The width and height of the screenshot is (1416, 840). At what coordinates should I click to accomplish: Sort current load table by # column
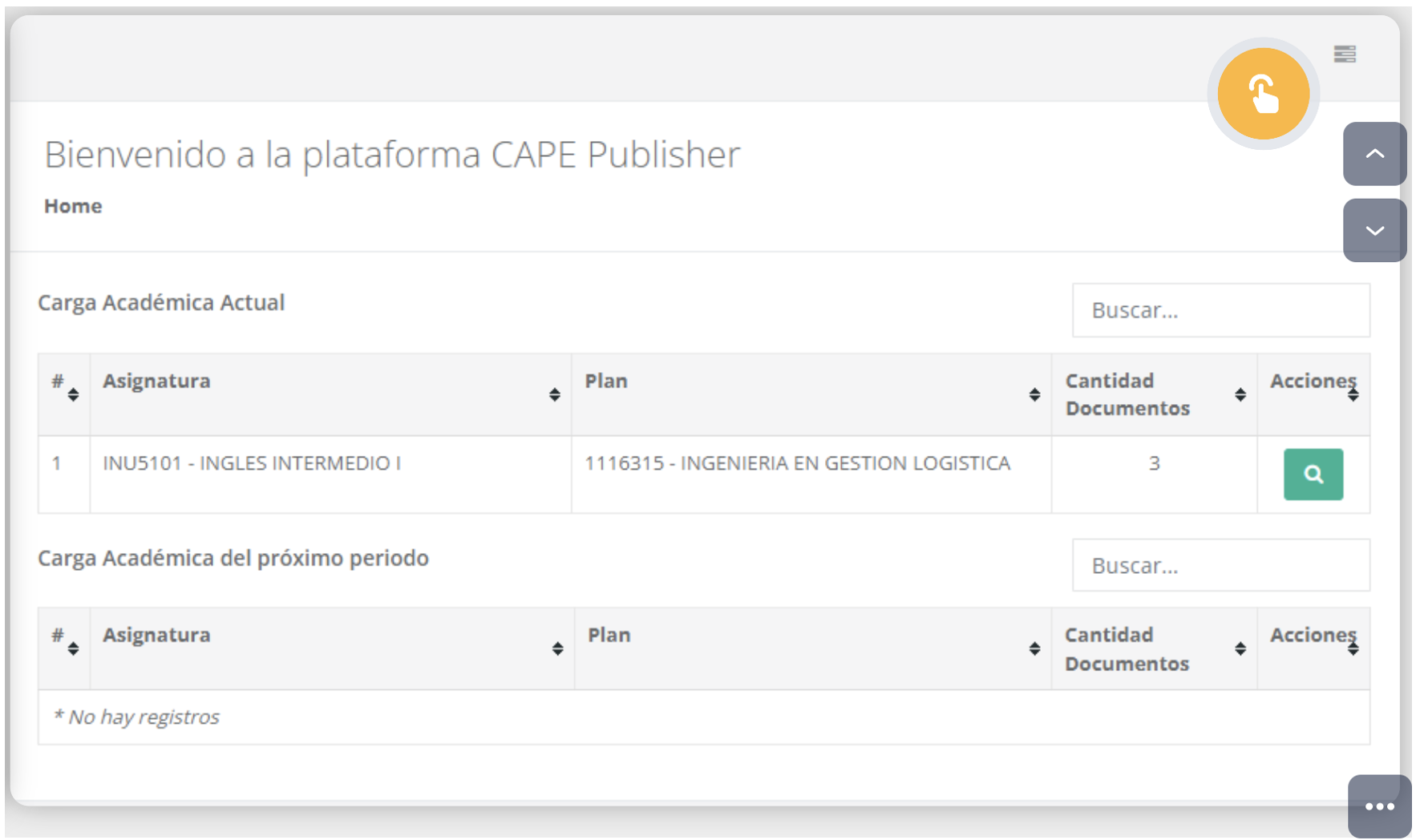point(64,394)
